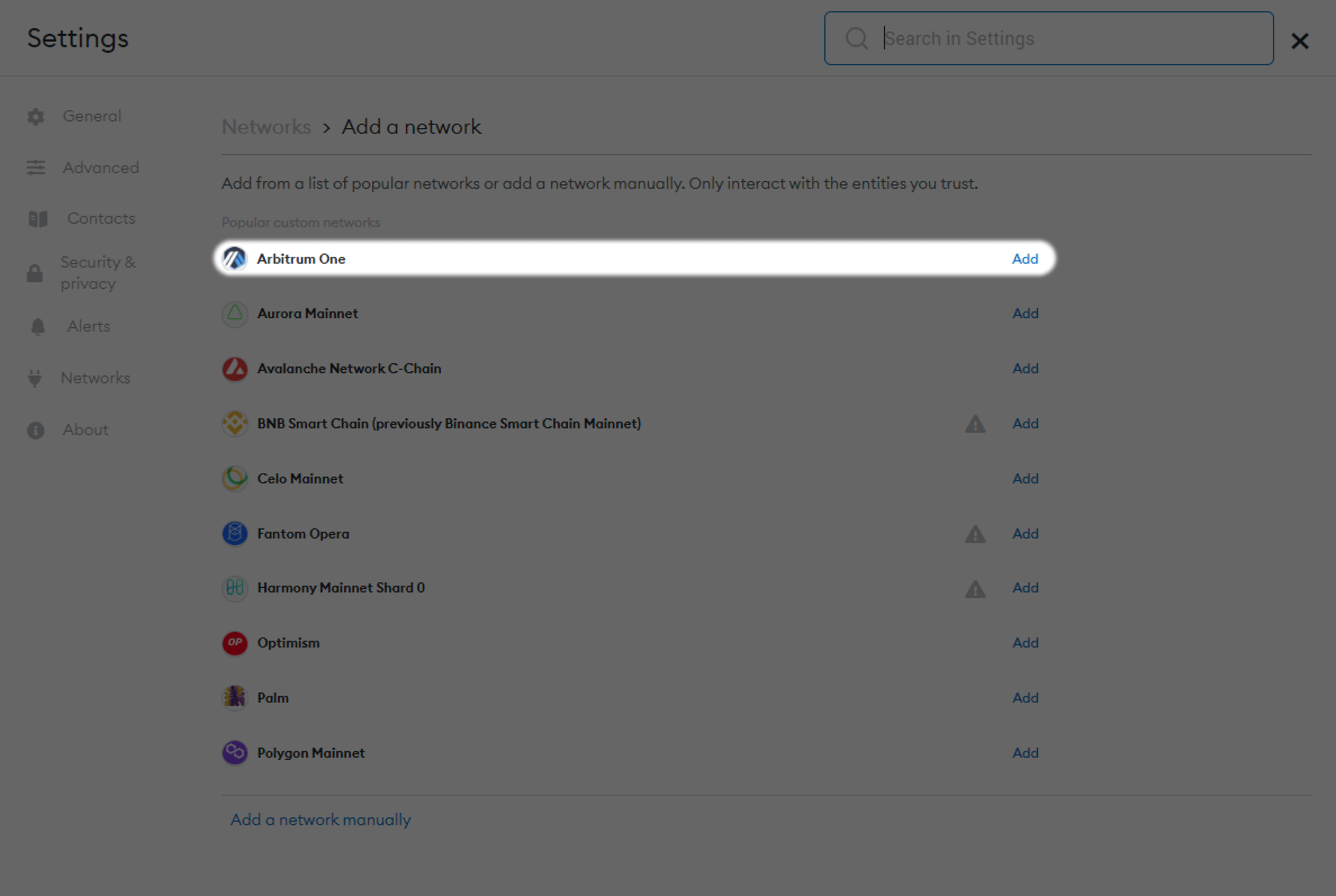Click the Contacts book icon
1336x896 pixels.
point(38,219)
